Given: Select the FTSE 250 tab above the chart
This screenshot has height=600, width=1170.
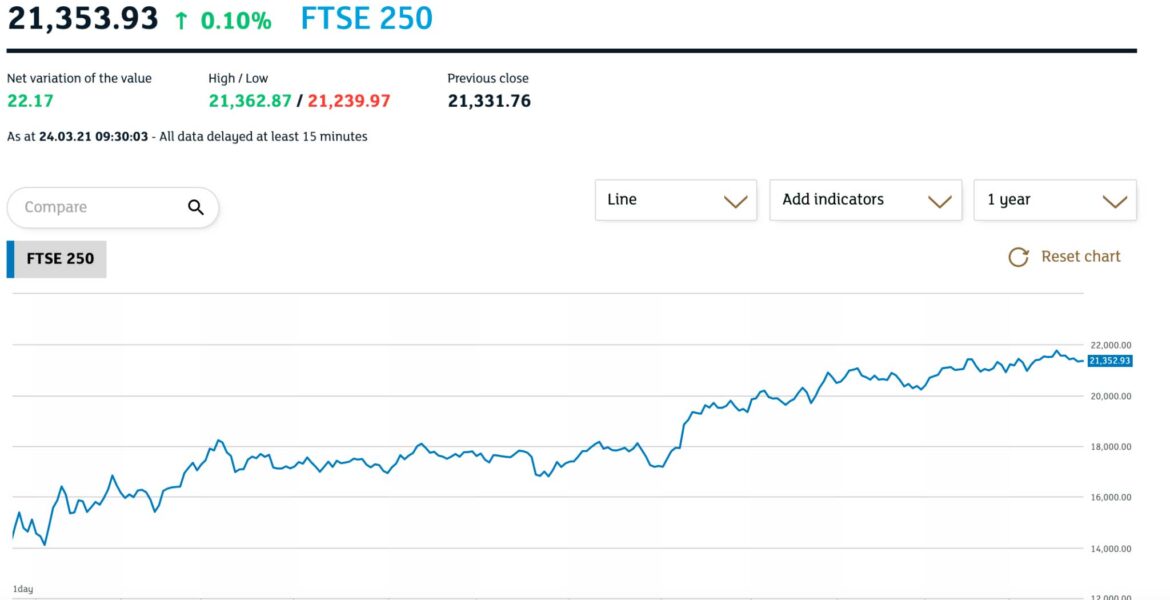Looking at the screenshot, I should point(57,258).
